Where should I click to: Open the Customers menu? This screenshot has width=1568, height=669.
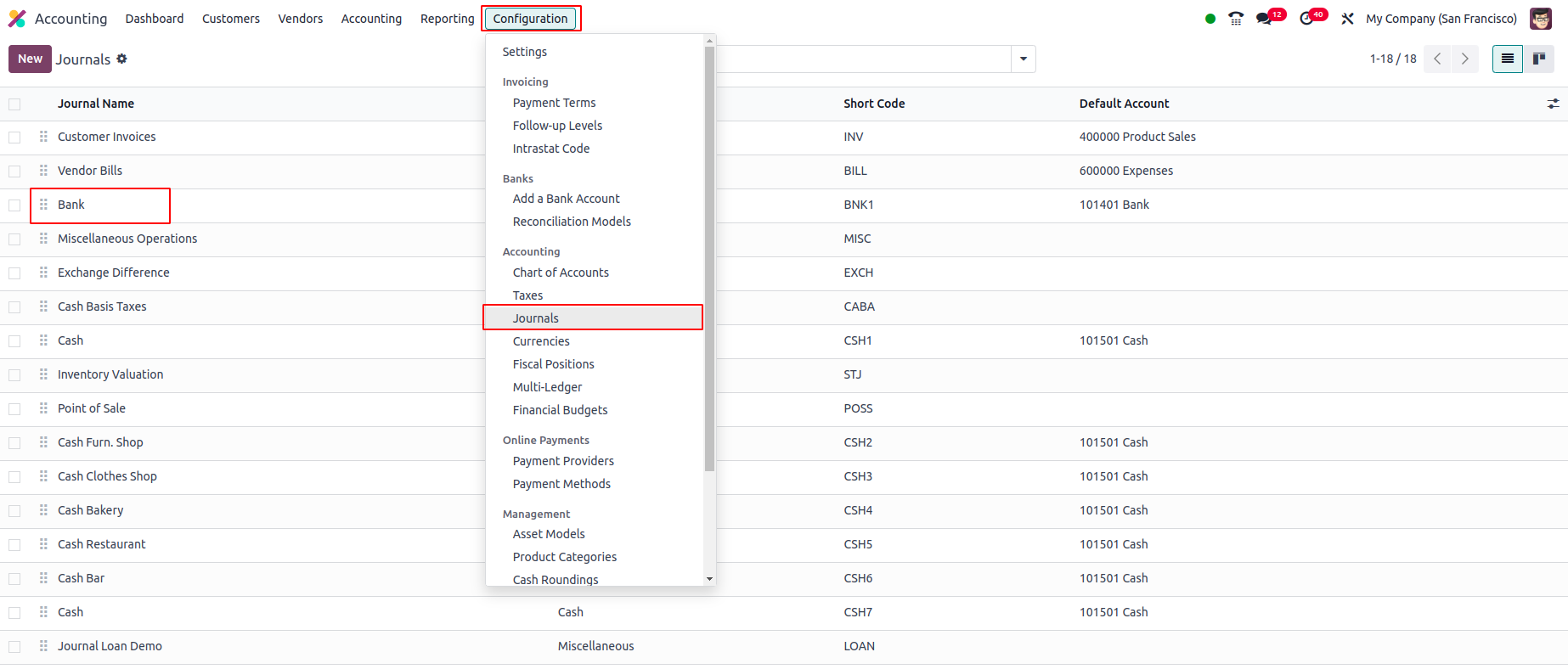[x=231, y=19]
